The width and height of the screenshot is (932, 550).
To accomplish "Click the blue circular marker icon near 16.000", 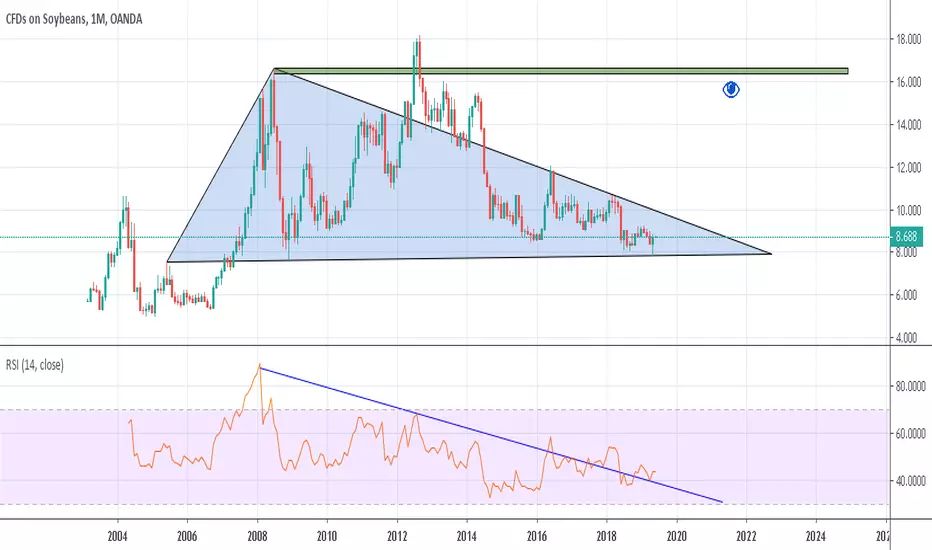I will [731, 90].
